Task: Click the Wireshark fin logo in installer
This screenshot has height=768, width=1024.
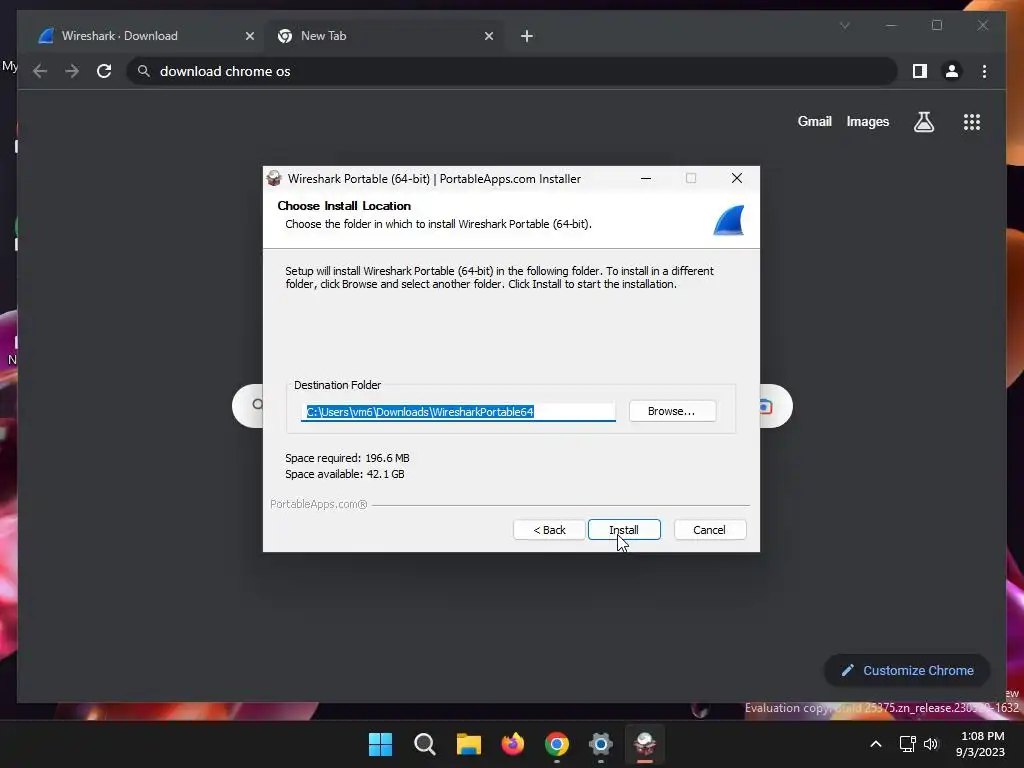Action: [x=729, y=220]
